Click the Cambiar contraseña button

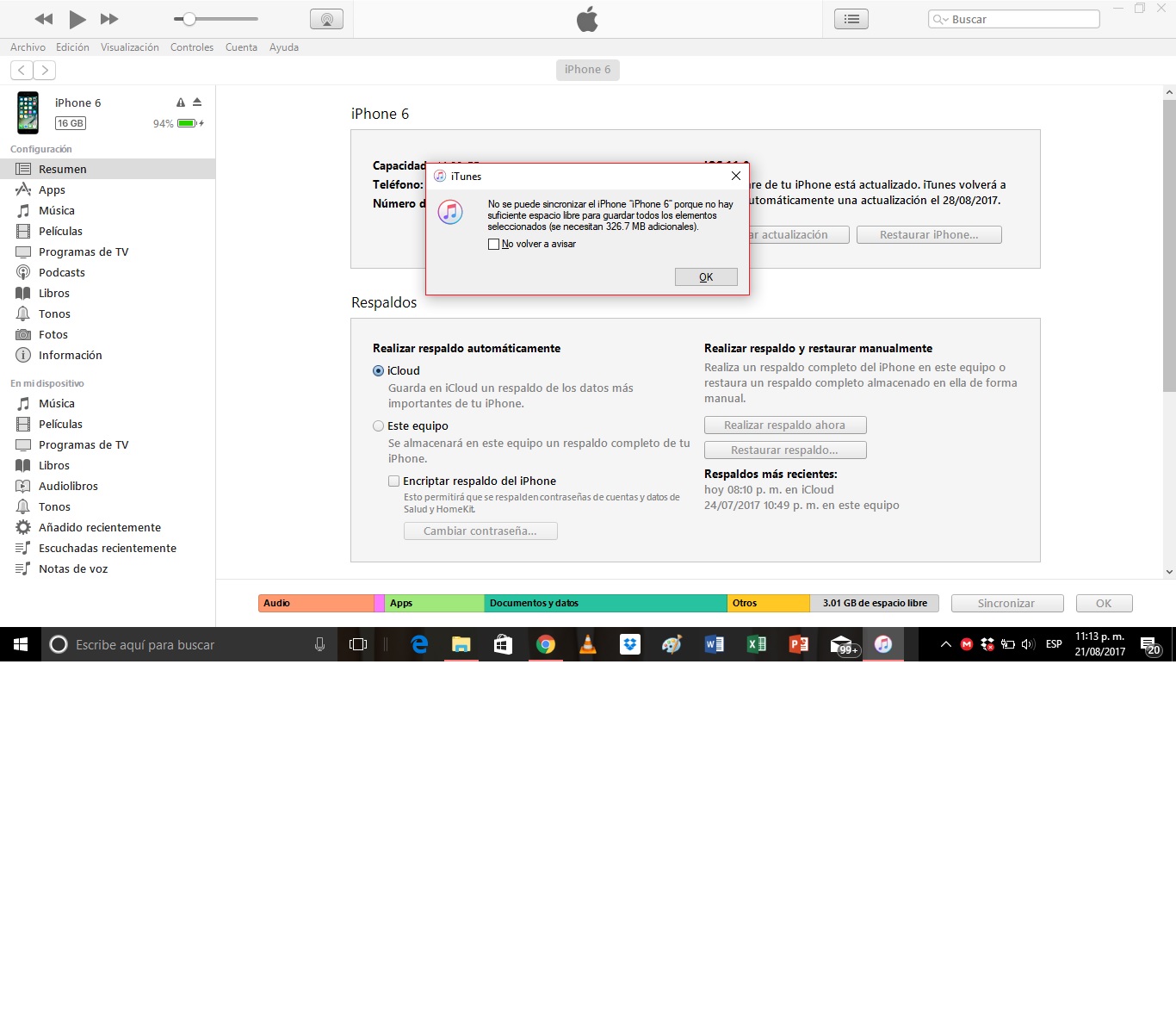pyautogui.click(x=480, y=531)
